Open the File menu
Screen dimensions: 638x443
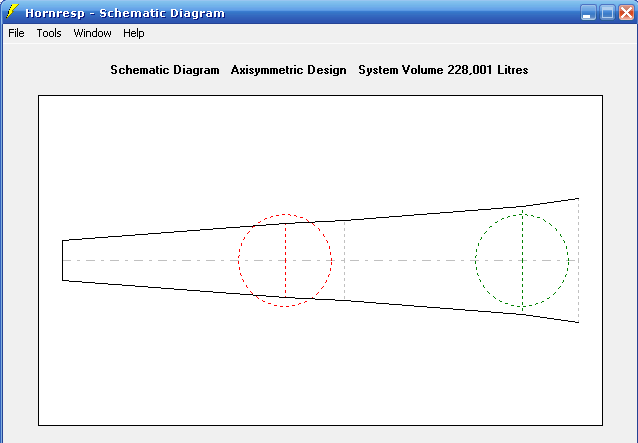(16, 33)
